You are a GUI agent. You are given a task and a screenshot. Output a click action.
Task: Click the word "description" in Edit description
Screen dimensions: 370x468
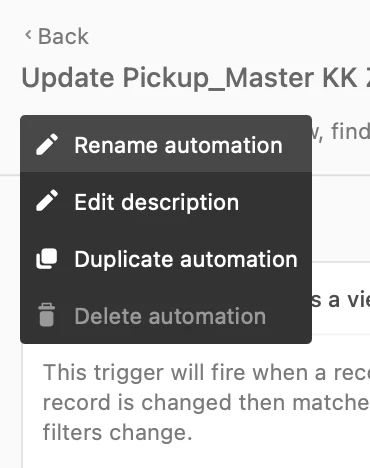point(180,203)
